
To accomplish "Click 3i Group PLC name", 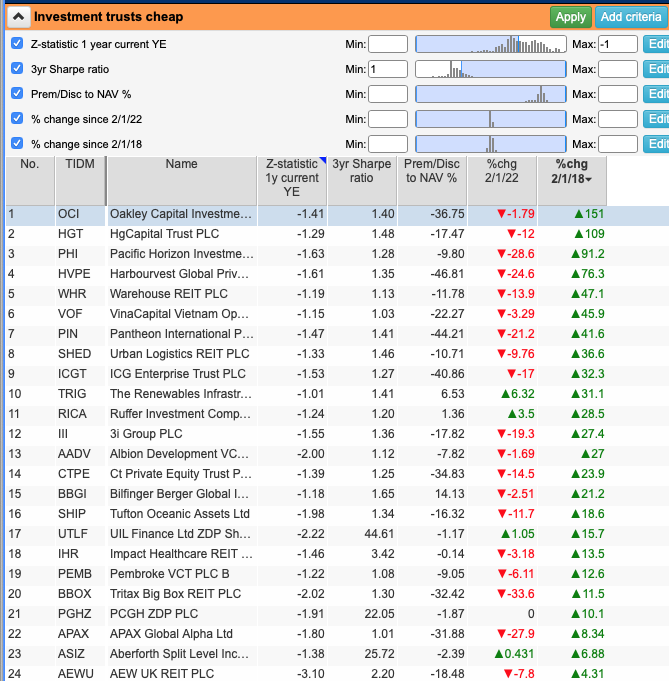I will [146, 433].
